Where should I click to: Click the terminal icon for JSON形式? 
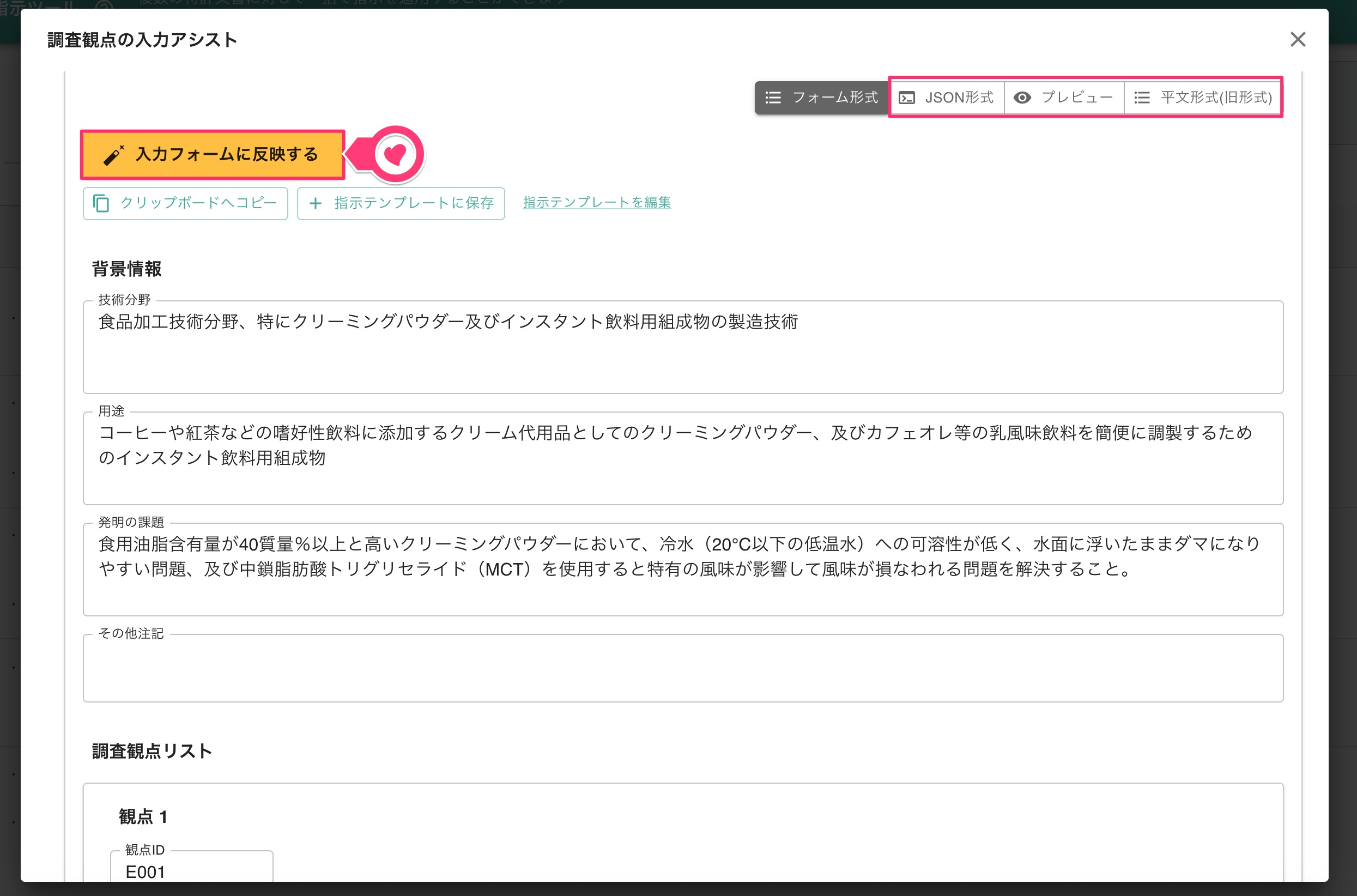pos(907,98)
